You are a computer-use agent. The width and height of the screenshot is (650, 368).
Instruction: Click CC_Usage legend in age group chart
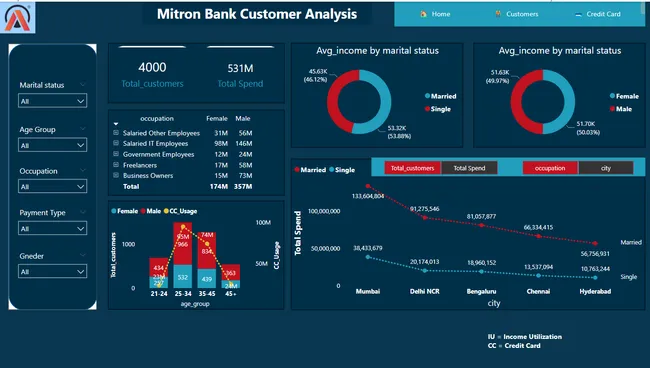pos(180,211)
